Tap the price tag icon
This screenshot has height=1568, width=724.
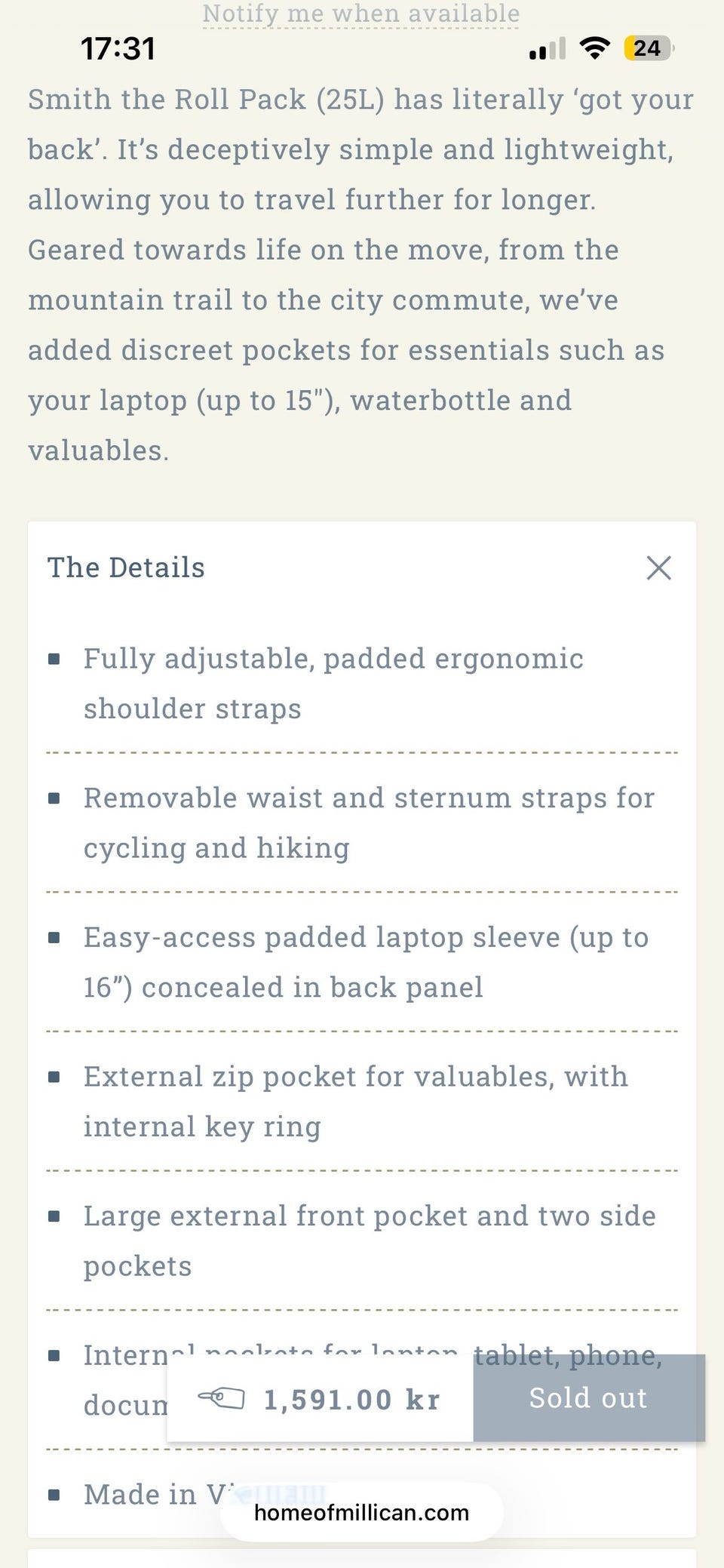(x=222, y=1398)
